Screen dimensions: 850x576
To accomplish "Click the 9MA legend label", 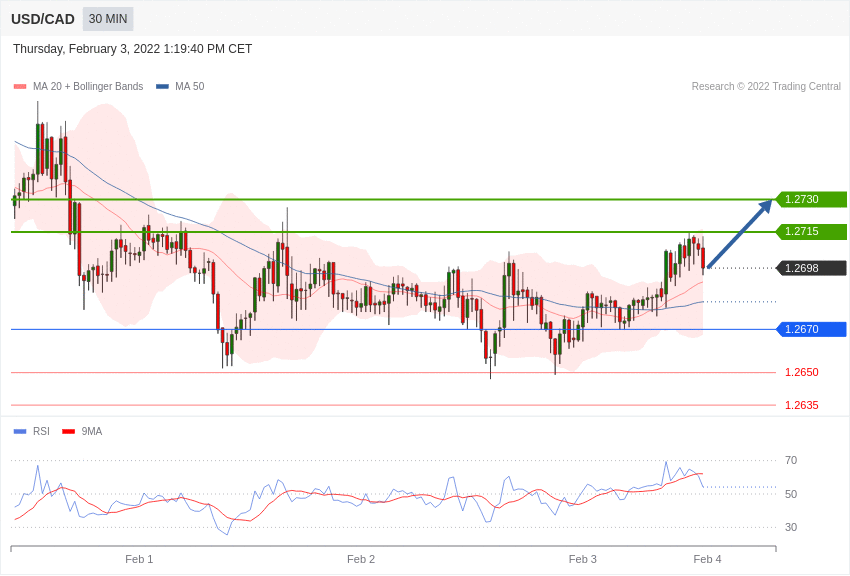I will 92,431.
